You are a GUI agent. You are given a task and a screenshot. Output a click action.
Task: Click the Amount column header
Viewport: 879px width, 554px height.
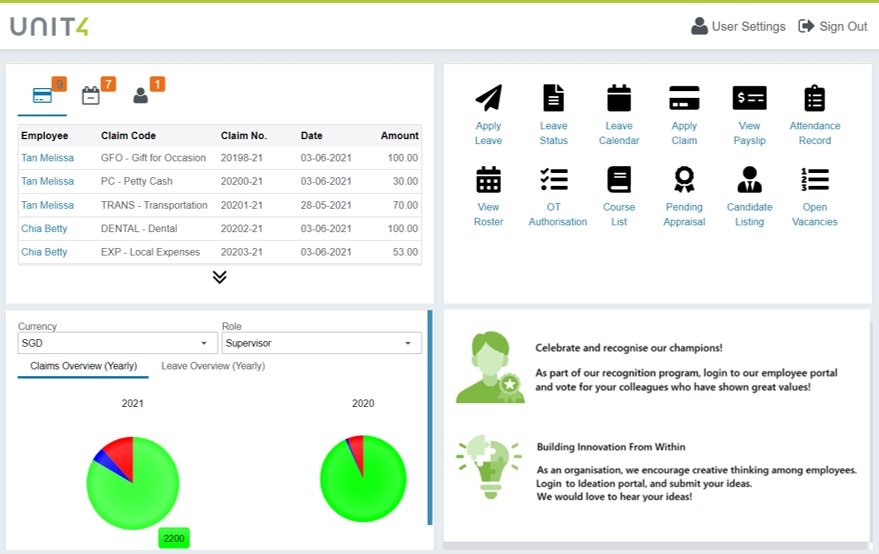pyautogui.click(x=400, y=136)
